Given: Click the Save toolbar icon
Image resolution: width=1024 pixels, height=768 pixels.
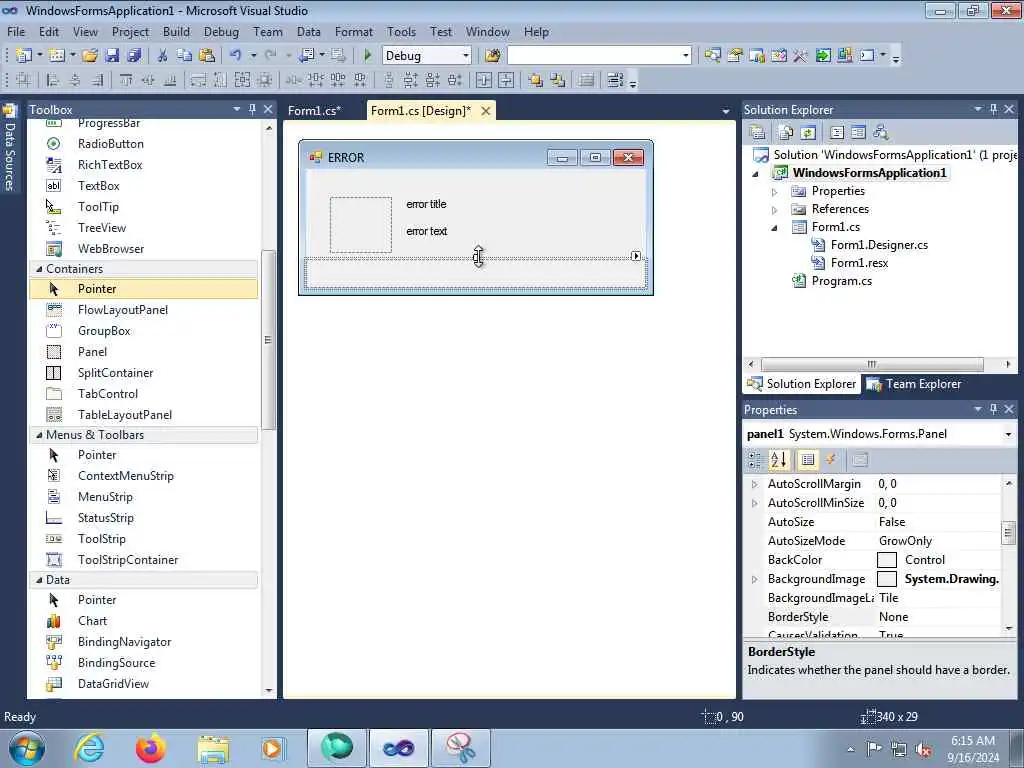Looking at the screenshot, I should click(x=112, y=56).
